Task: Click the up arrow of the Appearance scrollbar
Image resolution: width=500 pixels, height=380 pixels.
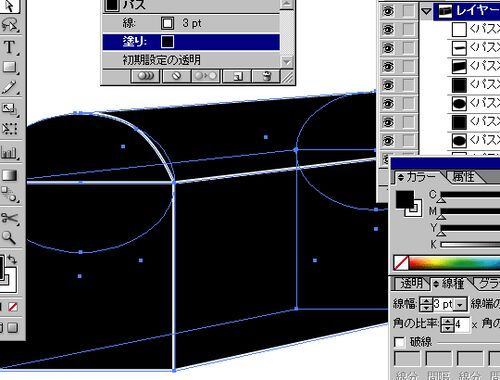Action: click(286, 4)
